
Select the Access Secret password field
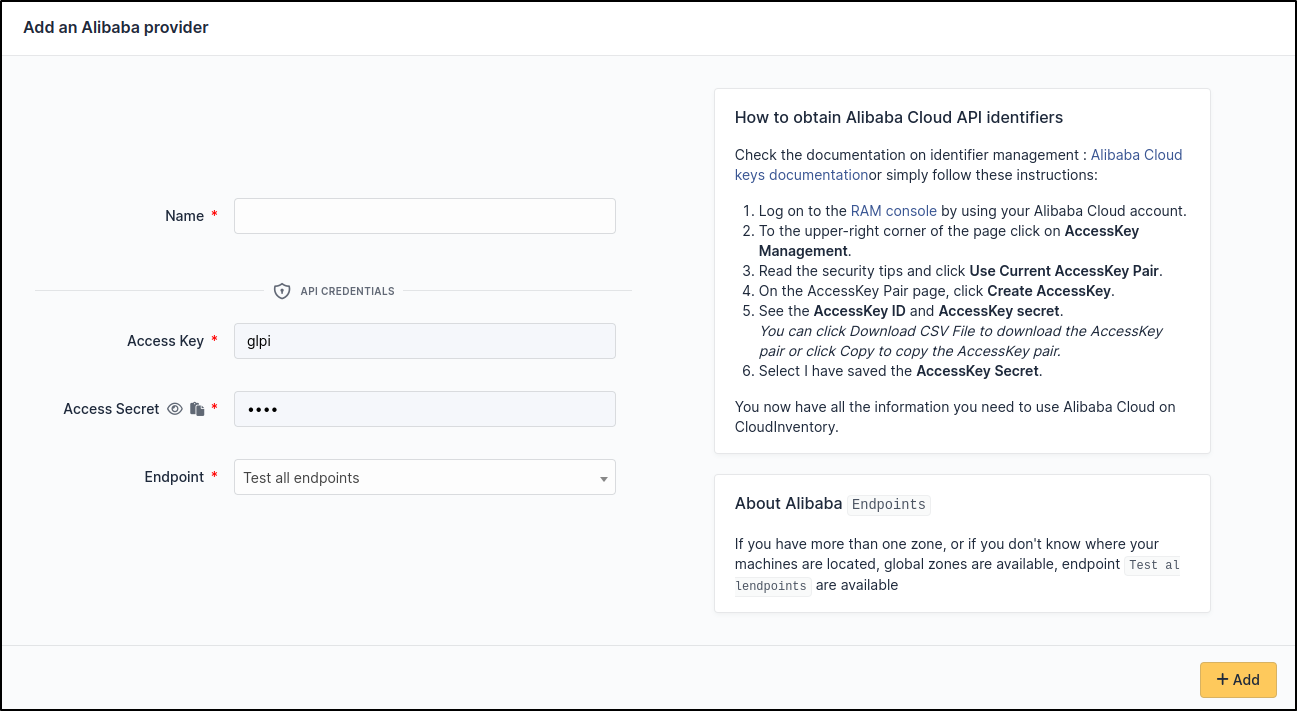[424, 409]
